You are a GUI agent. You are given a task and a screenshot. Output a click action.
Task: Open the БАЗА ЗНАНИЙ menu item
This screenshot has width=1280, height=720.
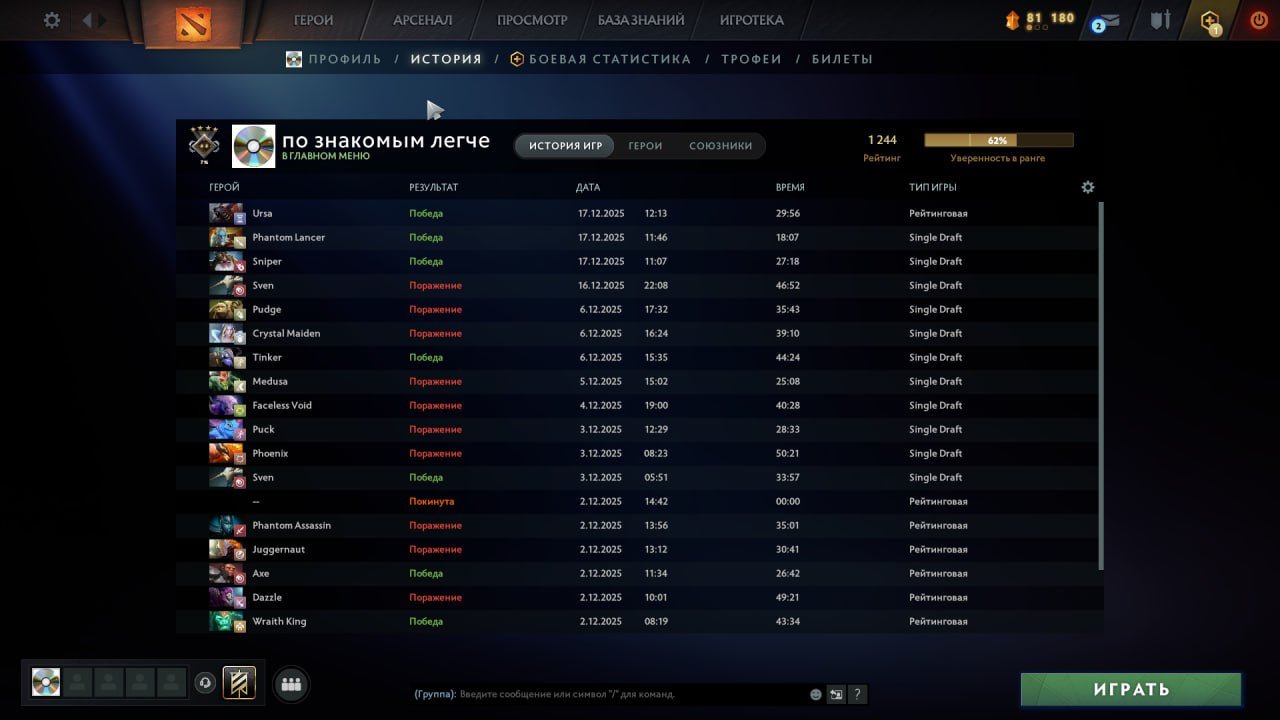[640, 19]
